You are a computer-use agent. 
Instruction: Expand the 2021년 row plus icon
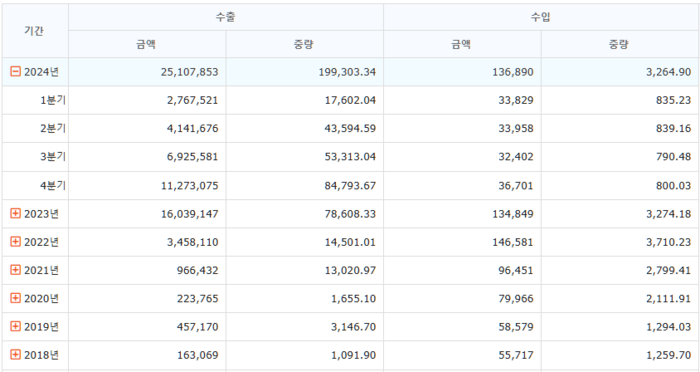tap(15, 270)
